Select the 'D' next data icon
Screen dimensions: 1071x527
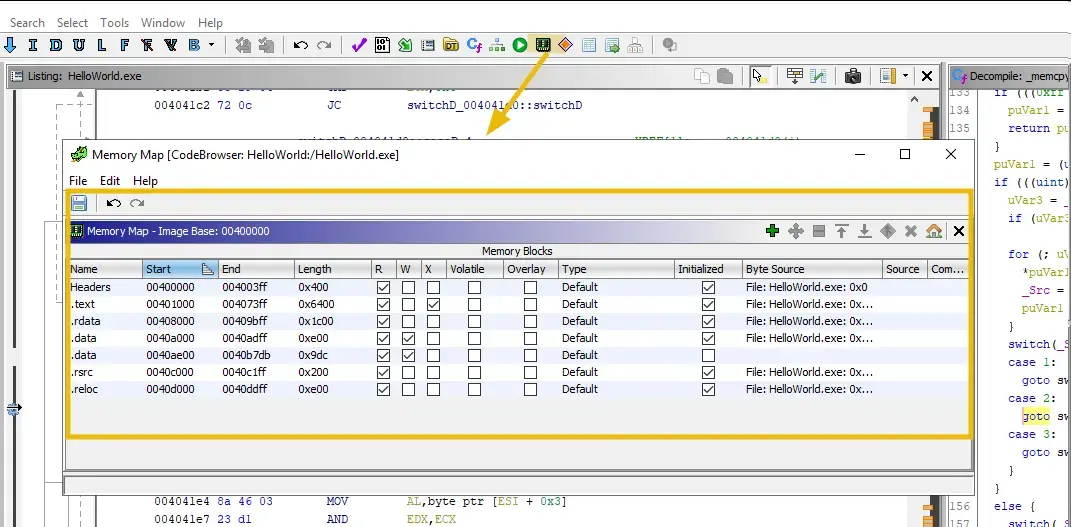coord(56,45)
